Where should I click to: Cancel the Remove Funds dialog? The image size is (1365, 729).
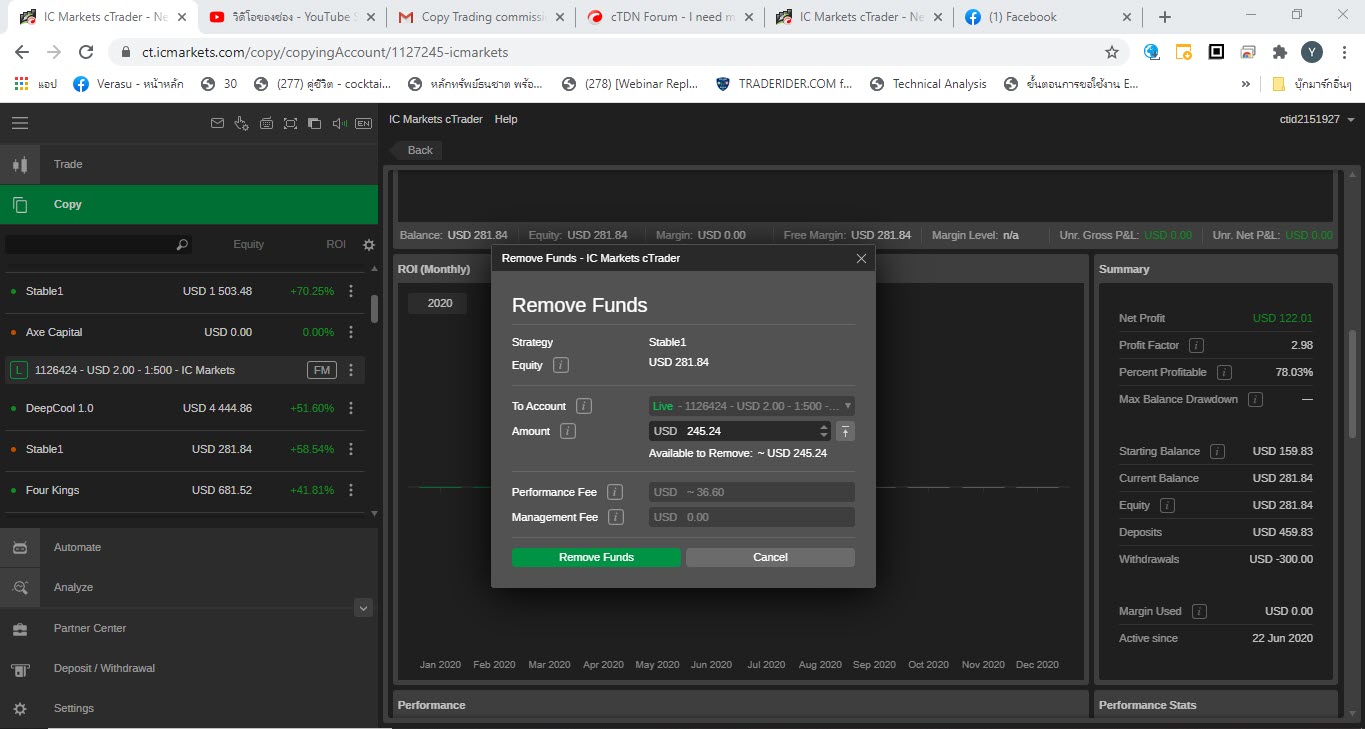[770, 557]
